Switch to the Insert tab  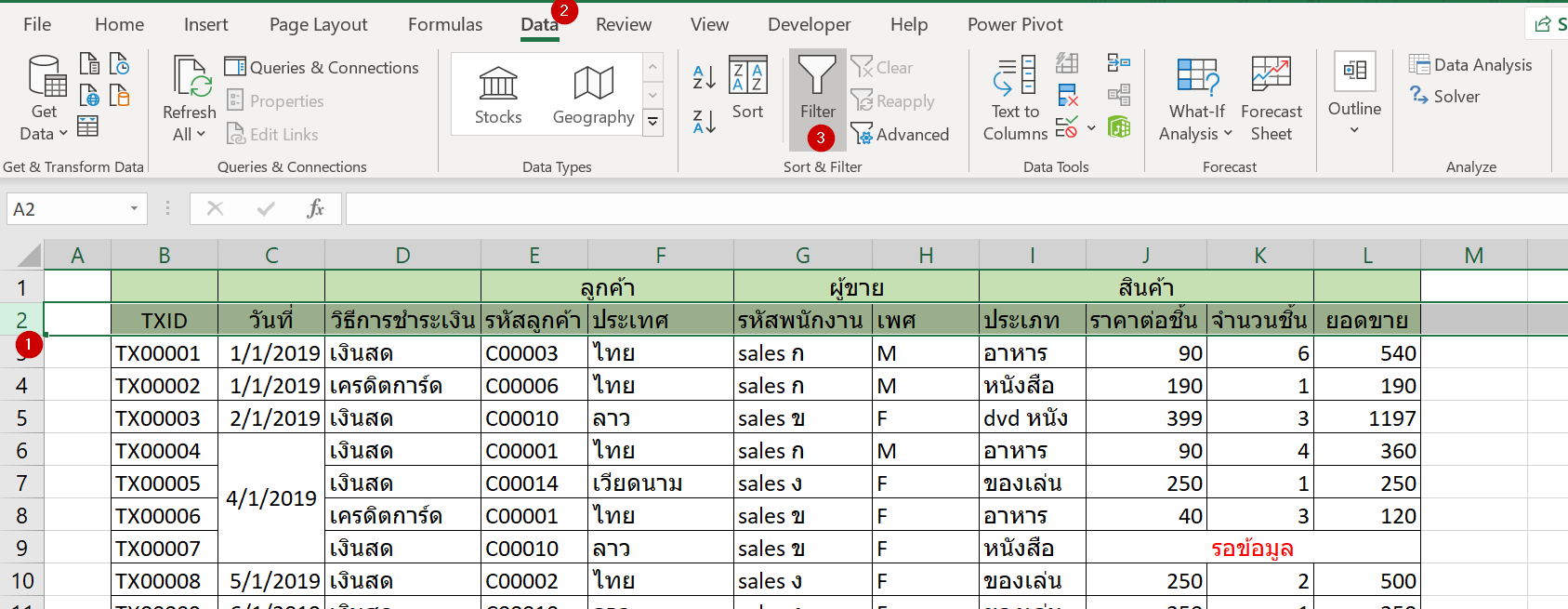pos(205,24)
